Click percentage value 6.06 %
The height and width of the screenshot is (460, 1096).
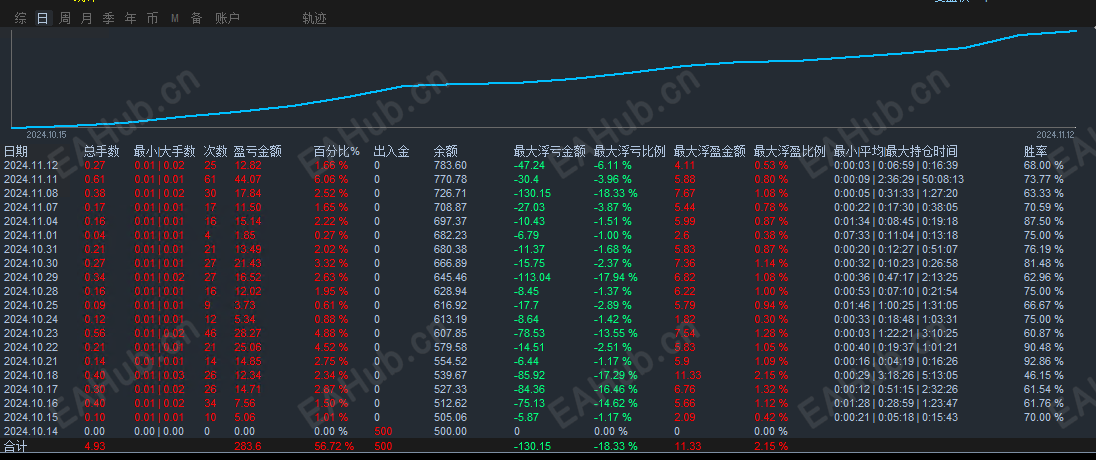(331, 180)
